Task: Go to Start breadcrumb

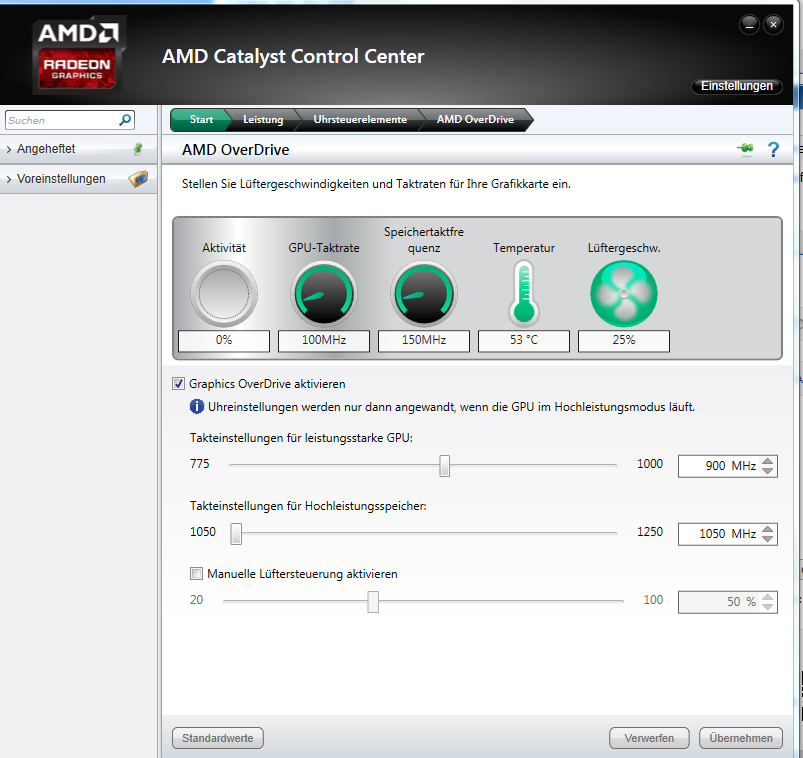Action: (201, 120)
